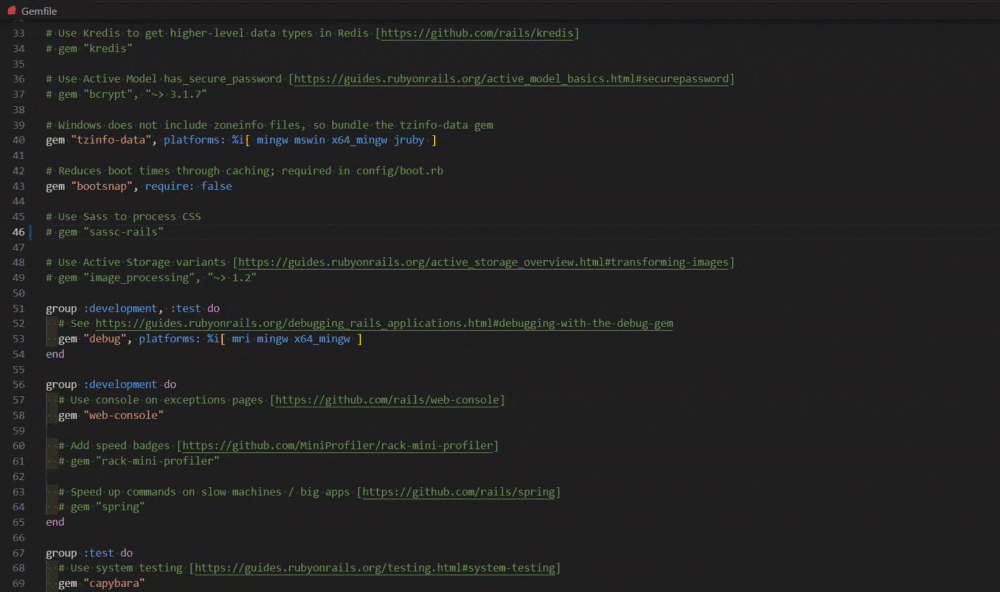The width and height of the screenshot is (1000, 592).
Task: Open the rails spring GitHub link
Action: 460,491
